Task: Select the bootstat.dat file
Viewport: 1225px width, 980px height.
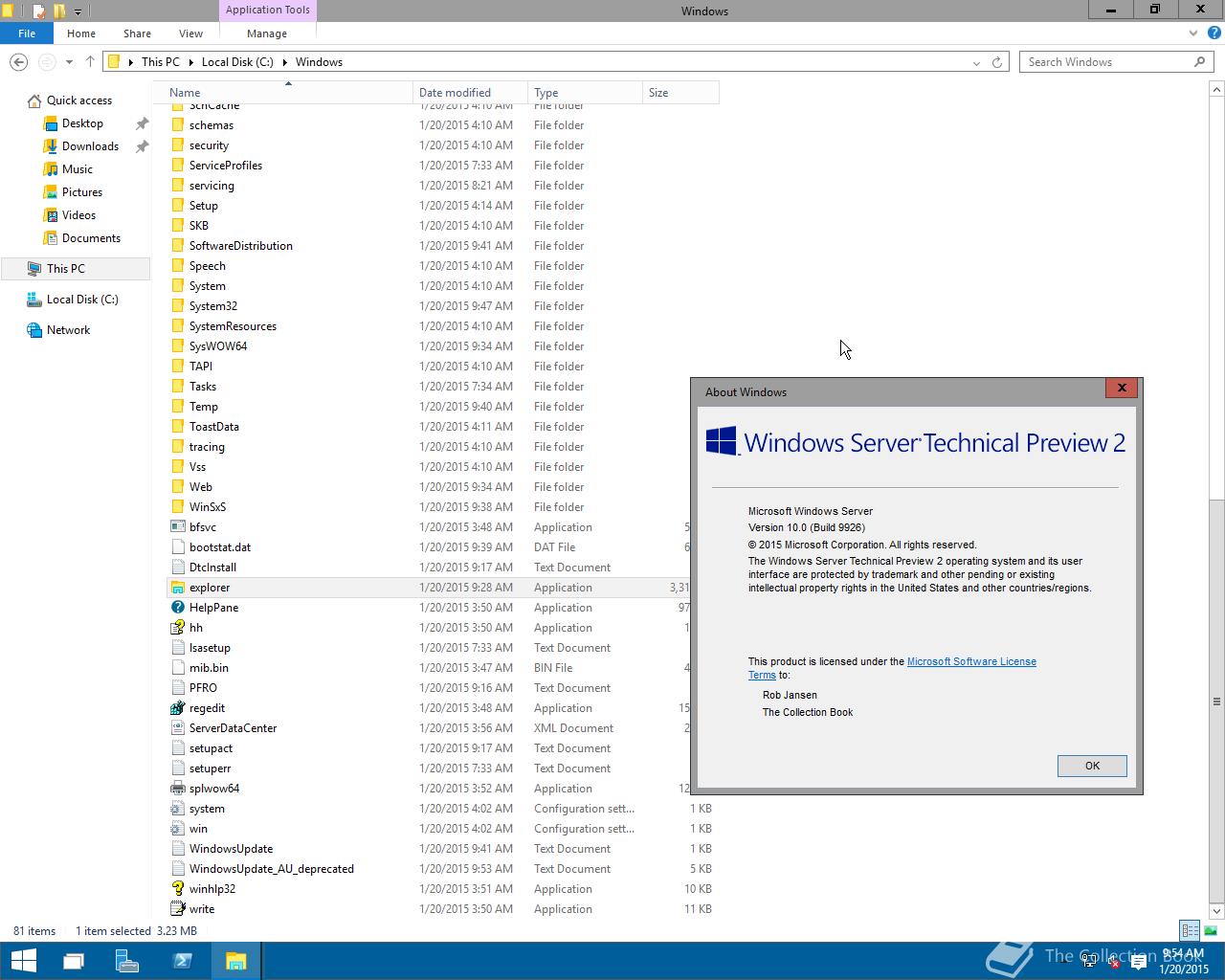Action: tap(219, 547)
